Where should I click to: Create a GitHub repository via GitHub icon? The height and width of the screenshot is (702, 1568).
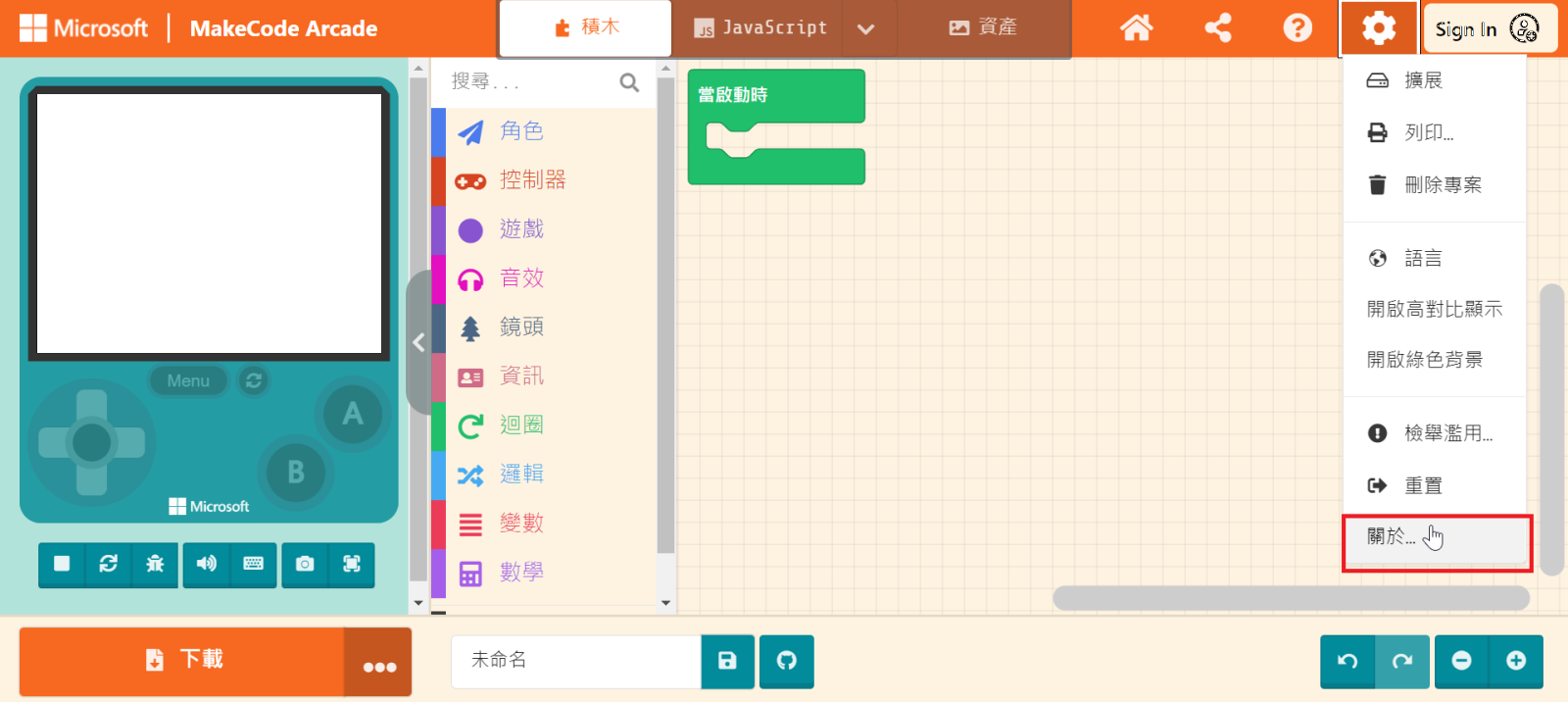pos(787,661)
